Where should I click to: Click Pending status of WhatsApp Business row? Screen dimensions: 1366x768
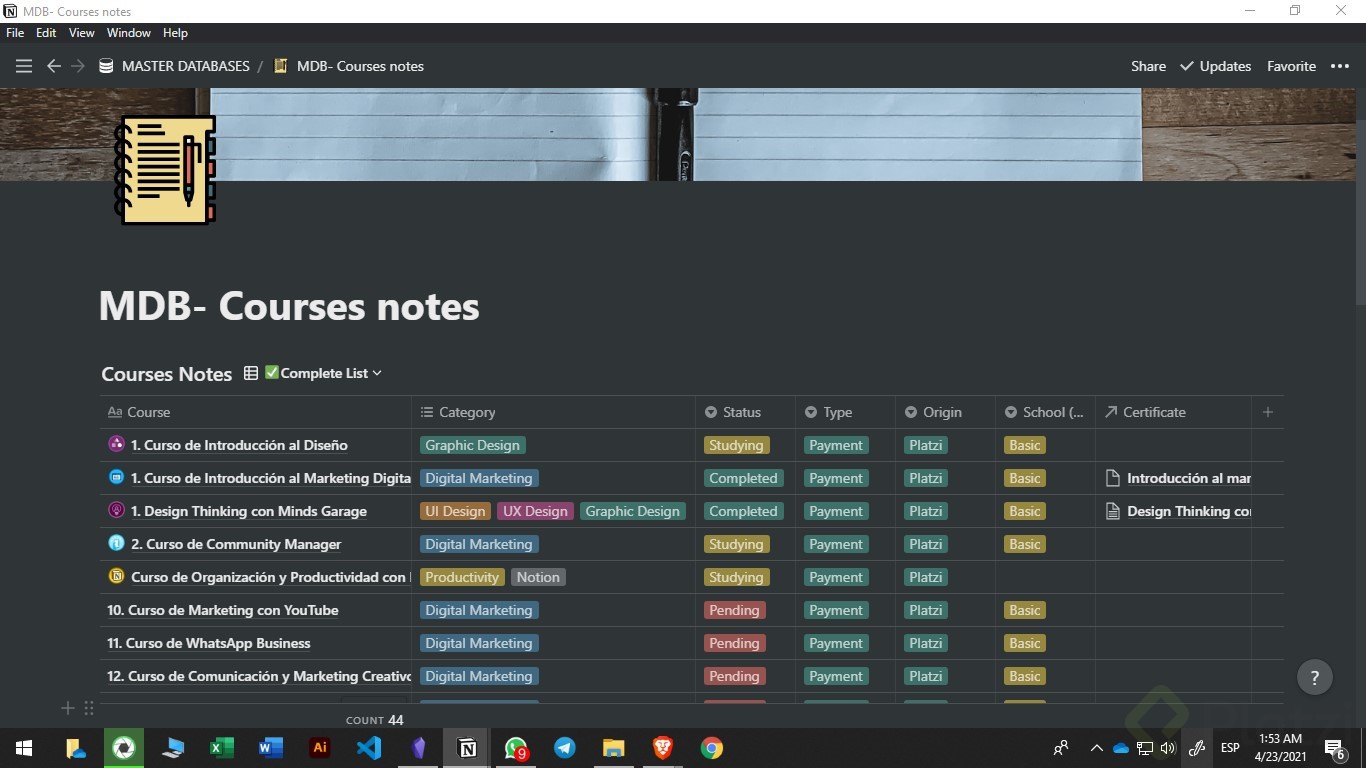pos(734,643)
